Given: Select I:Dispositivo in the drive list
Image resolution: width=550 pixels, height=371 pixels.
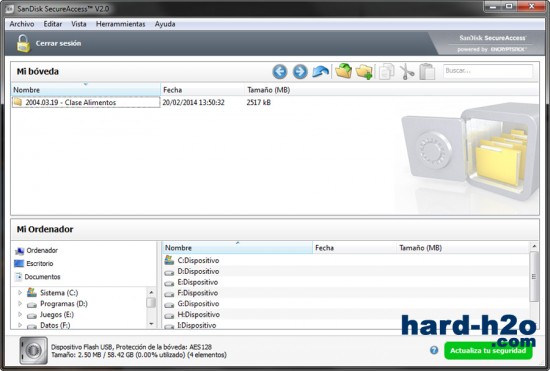Looking at the screenshot, I should (x=197, y=325).
